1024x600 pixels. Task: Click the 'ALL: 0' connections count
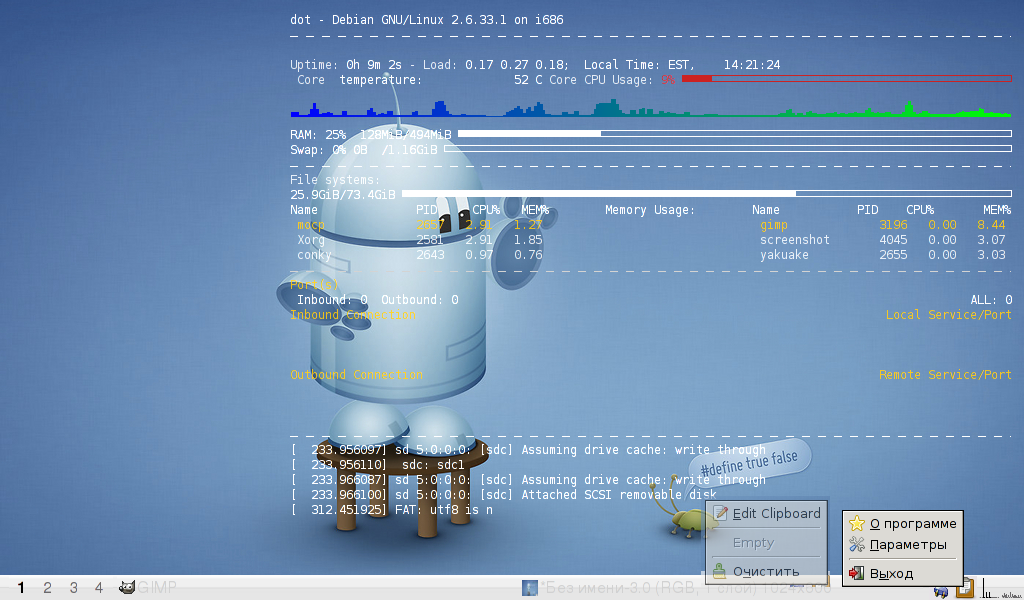tap(991, 300)
